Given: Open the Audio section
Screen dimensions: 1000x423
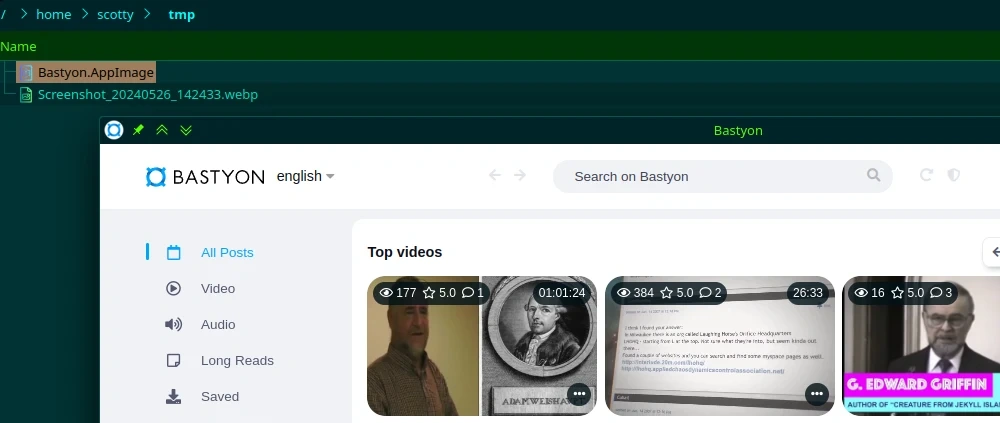Looking at the screenshot, I should tap(218, 325).
